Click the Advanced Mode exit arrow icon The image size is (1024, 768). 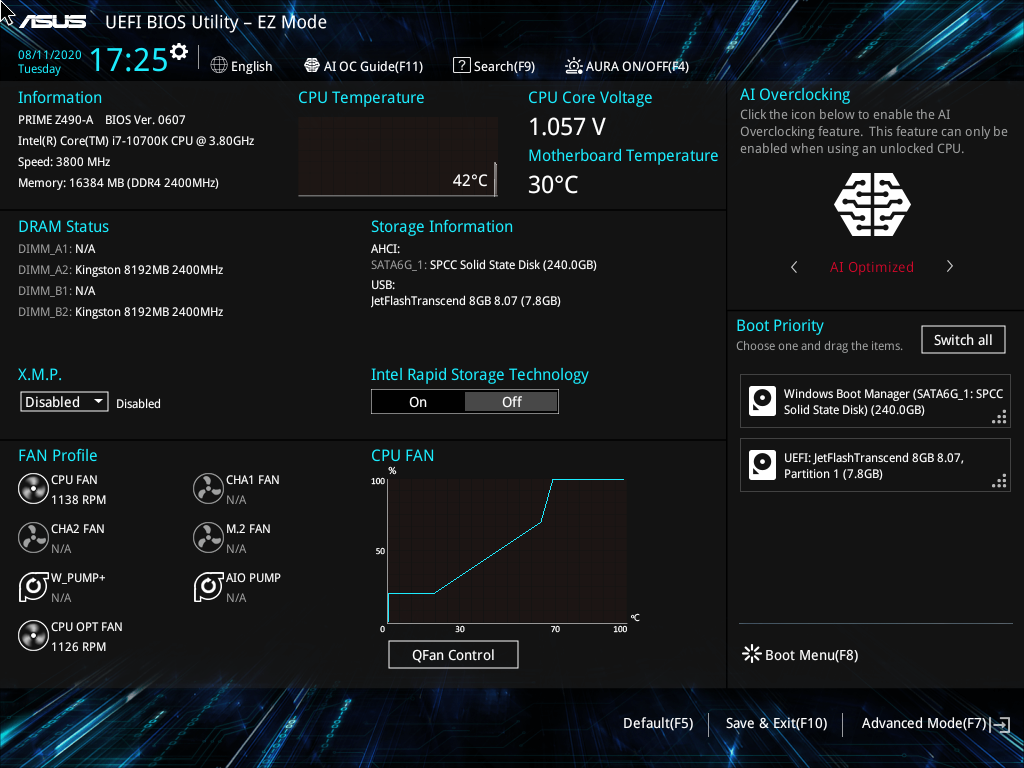tap(1000, 724)
